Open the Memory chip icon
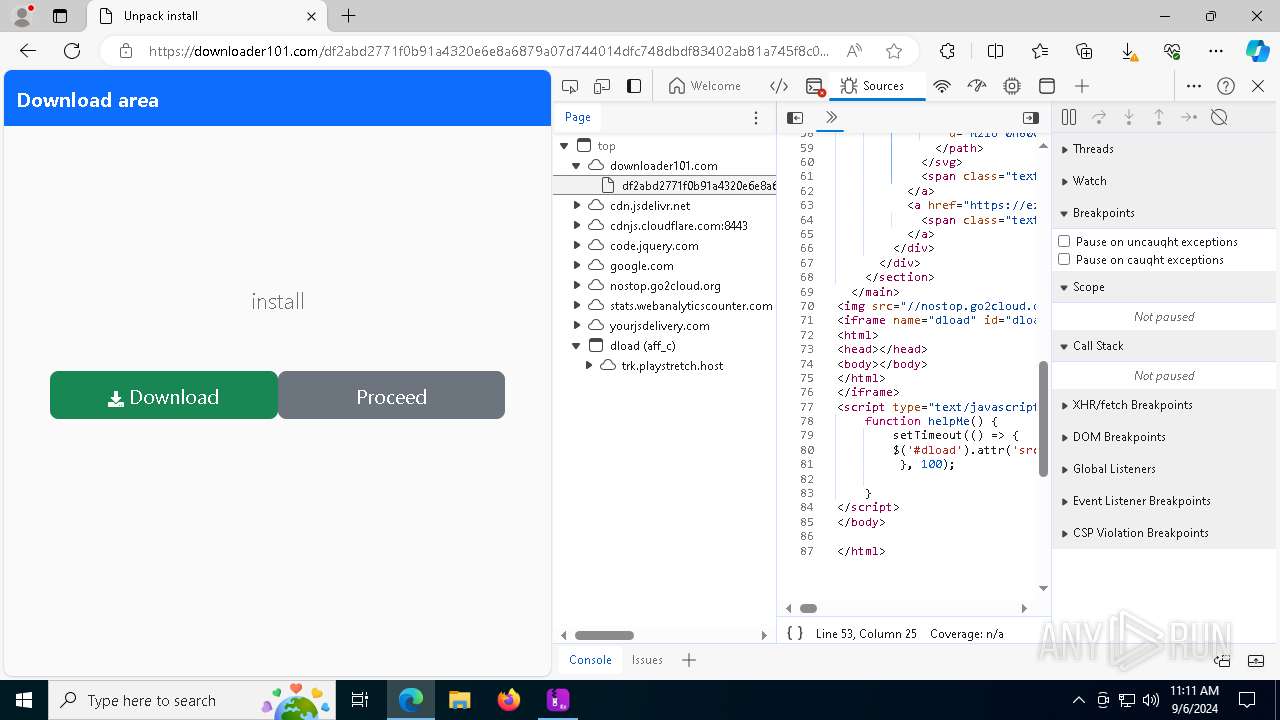Viewport: 1280px width, 720px height. pos(1012,86)
